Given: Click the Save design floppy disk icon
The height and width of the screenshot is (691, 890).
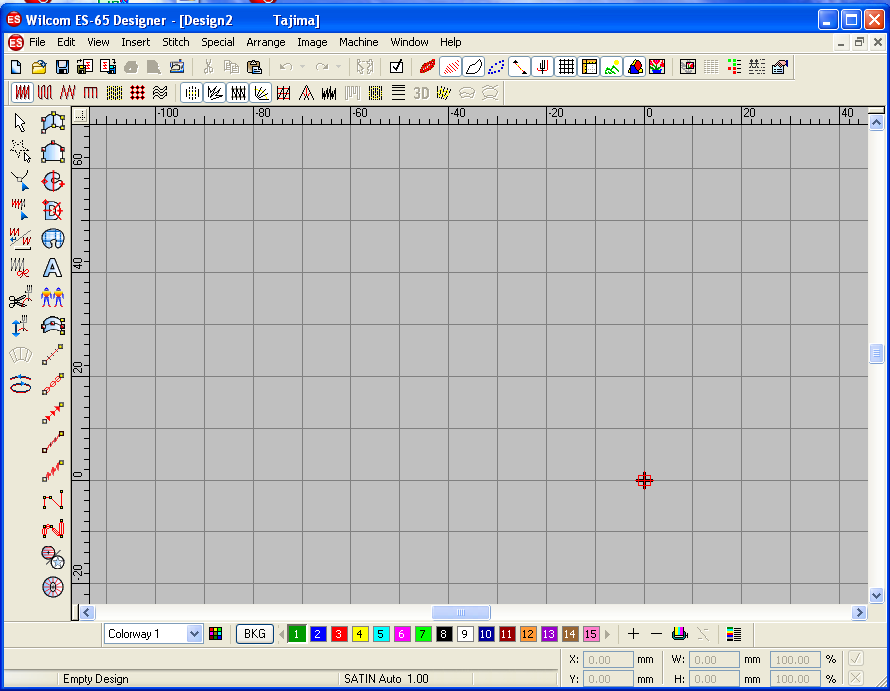Looking at the screenshot, I should [62, 67].
